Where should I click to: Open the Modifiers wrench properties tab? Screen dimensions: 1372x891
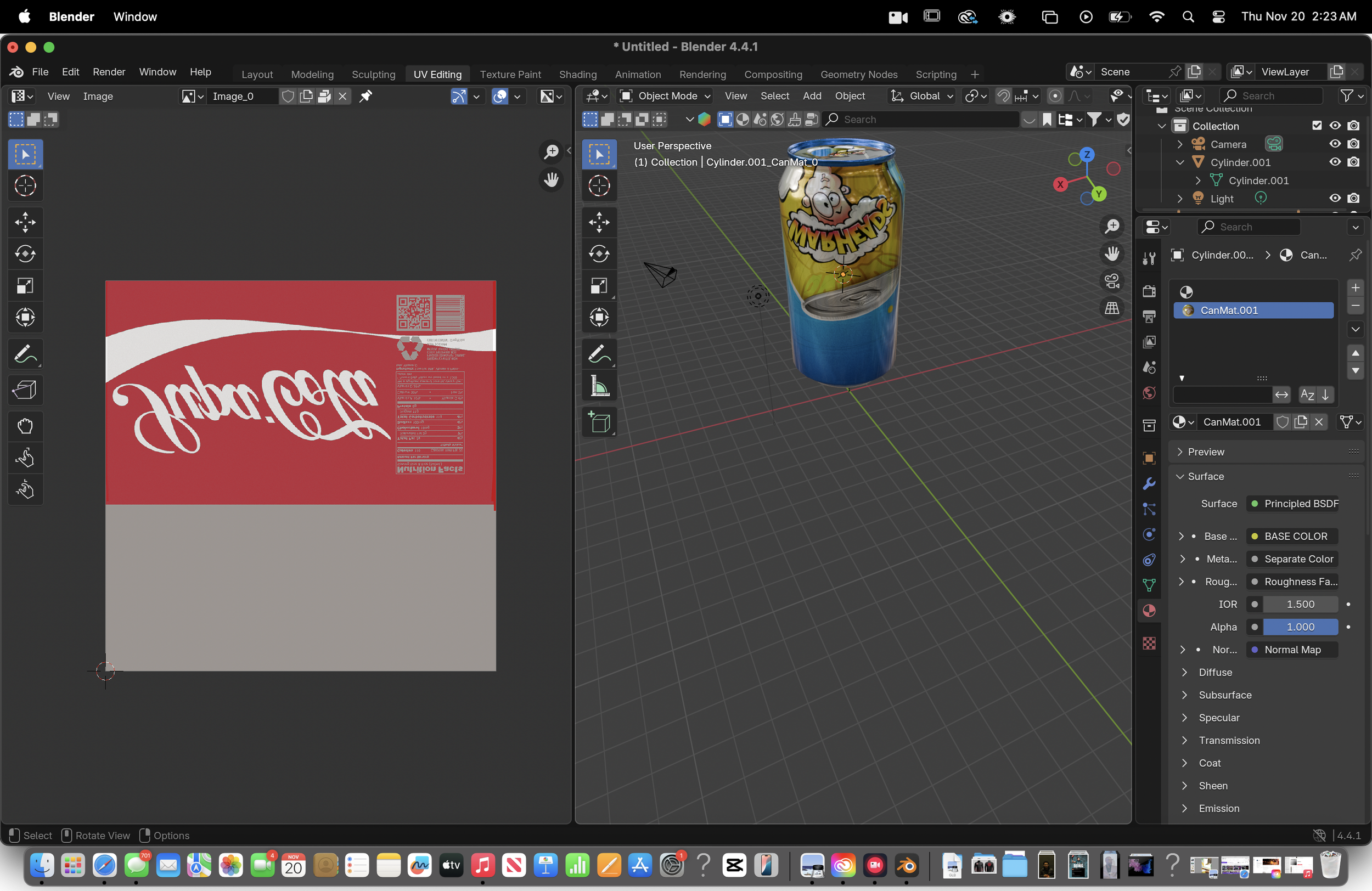[x=1149, y=483]
